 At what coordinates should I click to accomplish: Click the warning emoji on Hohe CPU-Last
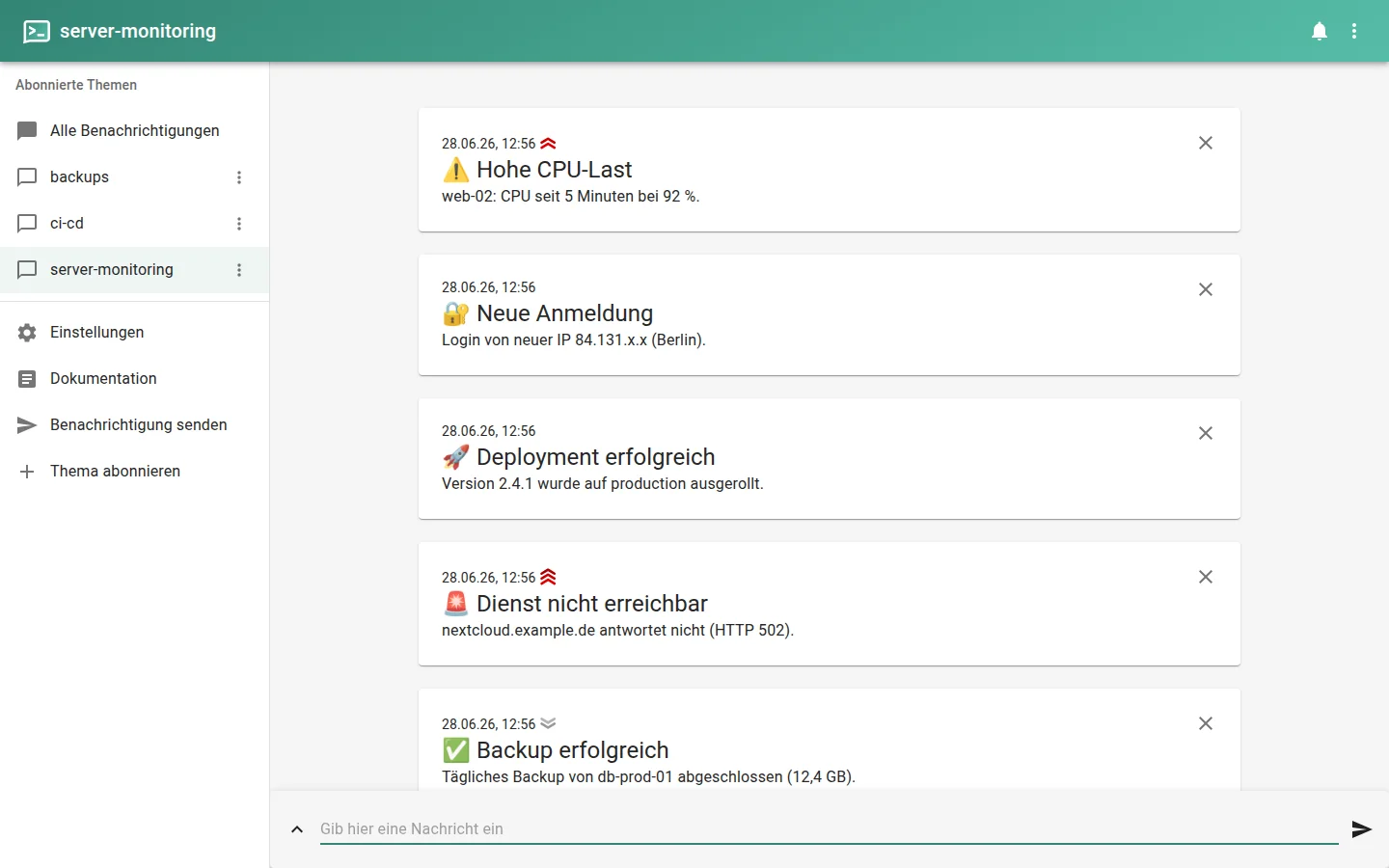455,170
